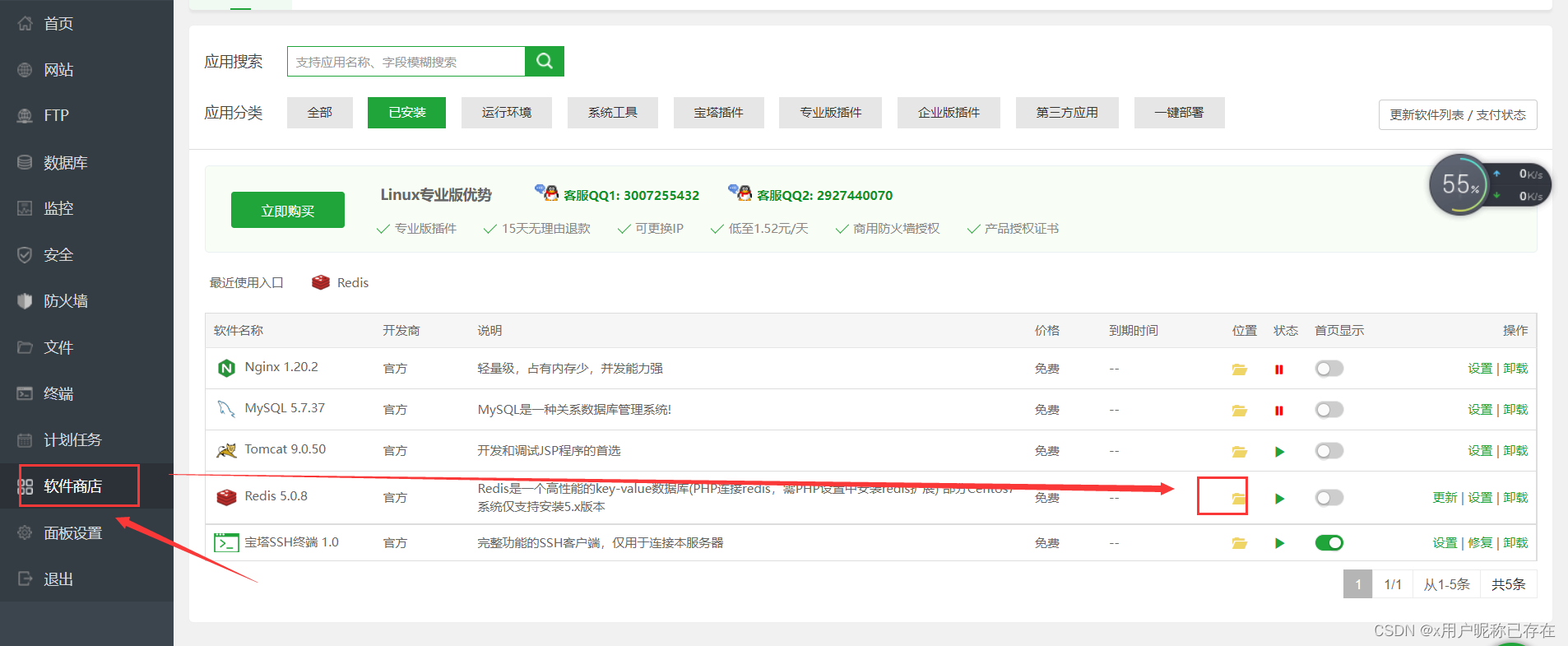
Task: Toggle Tomcat homepage display switch
Action: click(x=1329, y=451)
